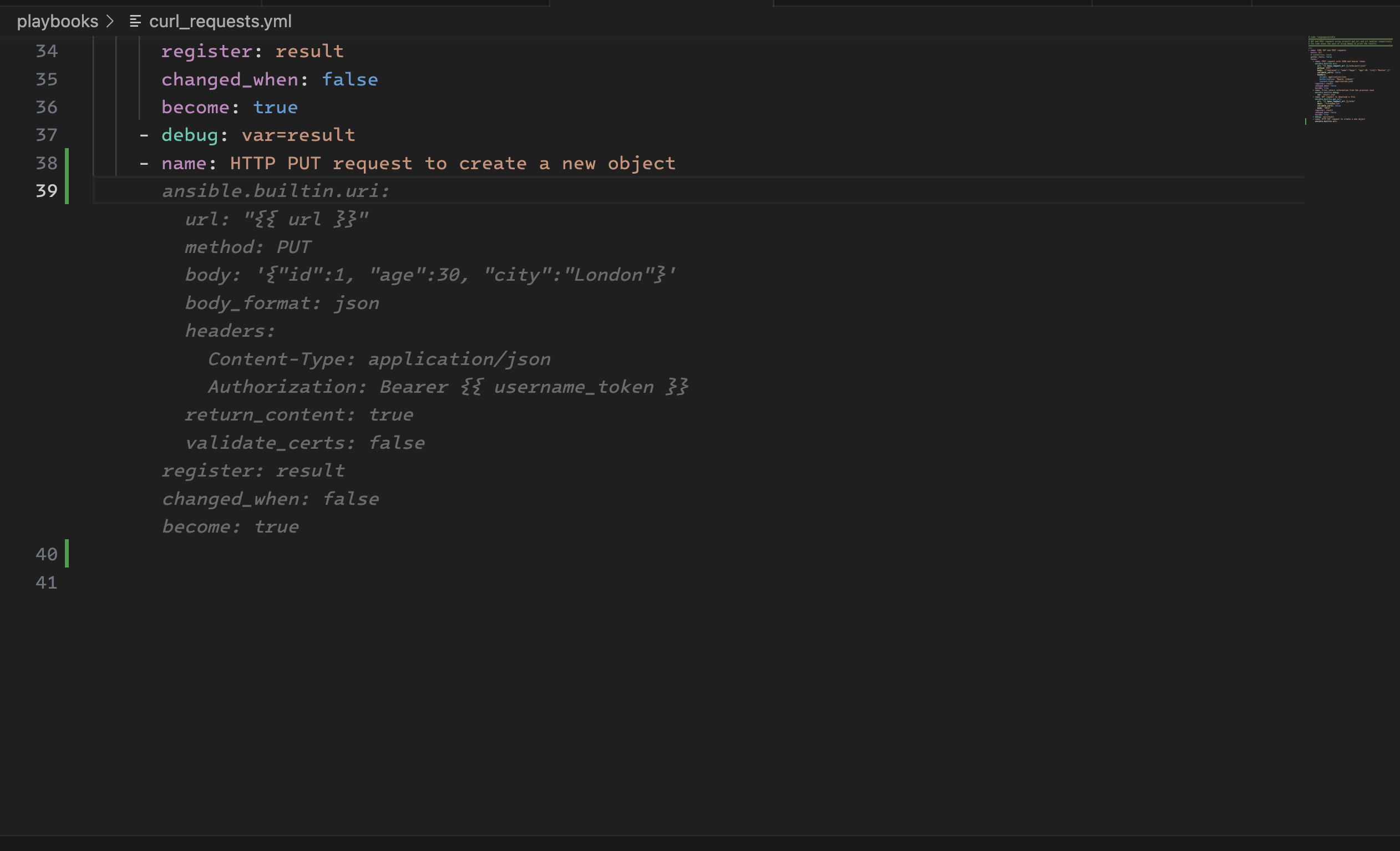The image size is (1400, 851).
Task: Click the green change bar beside line 38
Action: pos(67,163)
